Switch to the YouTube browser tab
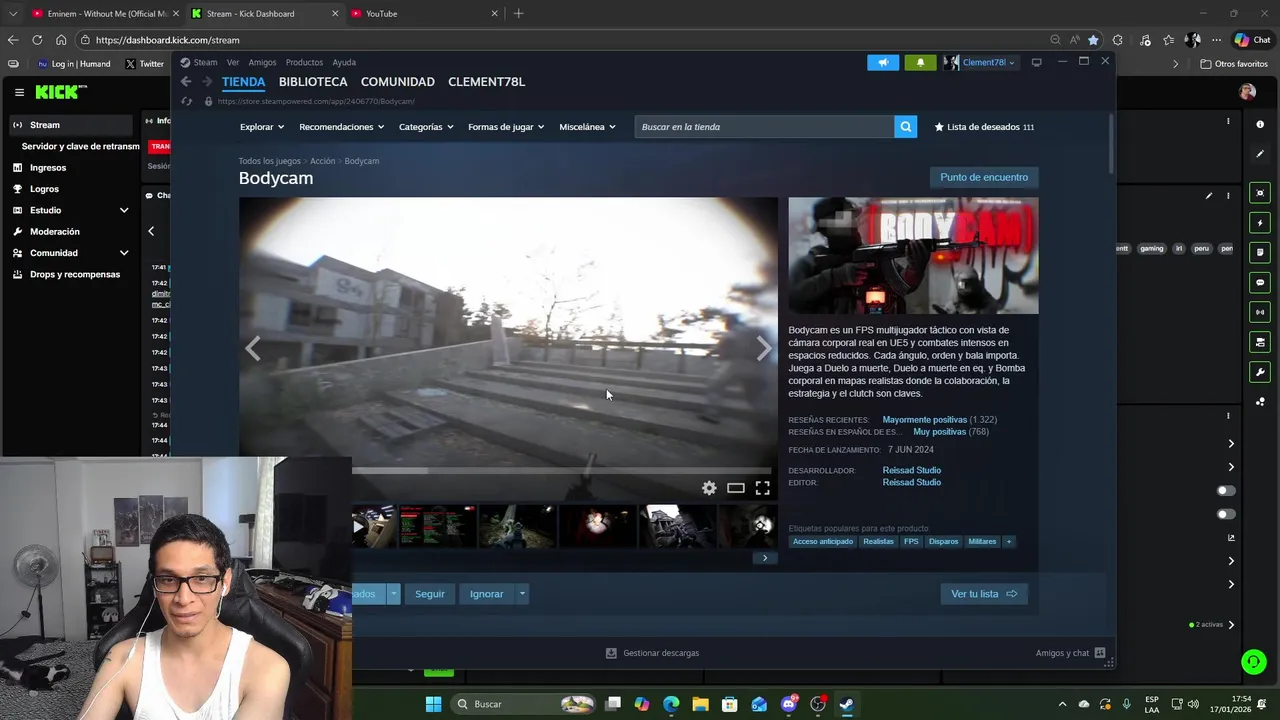The width and height of the screenshot is (1280, 720). [422, 14]
